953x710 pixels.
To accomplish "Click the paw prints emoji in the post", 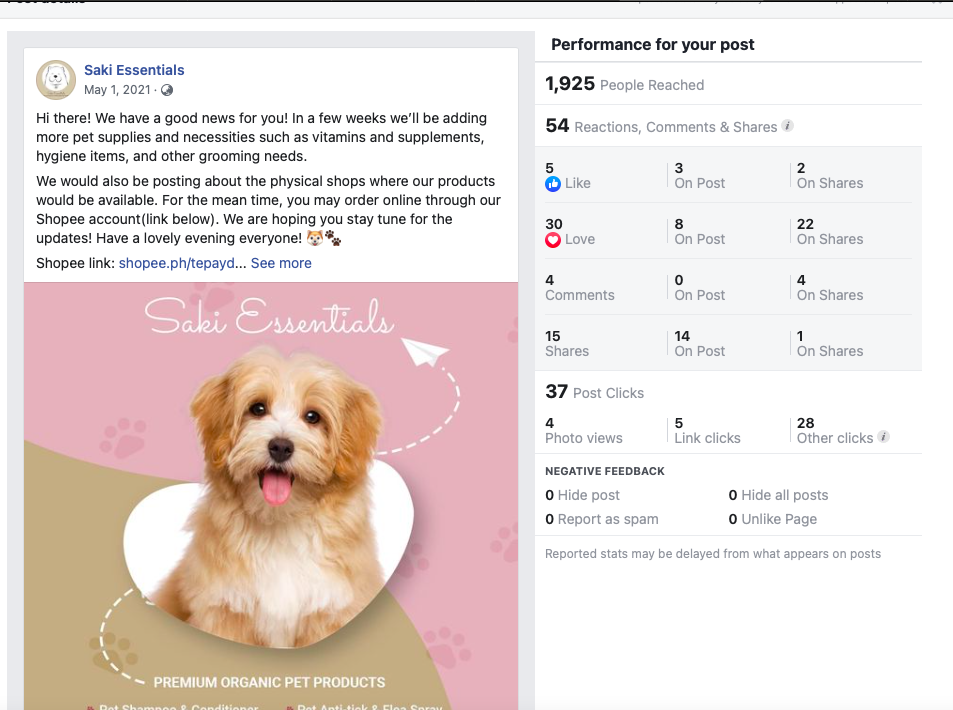I will click(333, 238).
